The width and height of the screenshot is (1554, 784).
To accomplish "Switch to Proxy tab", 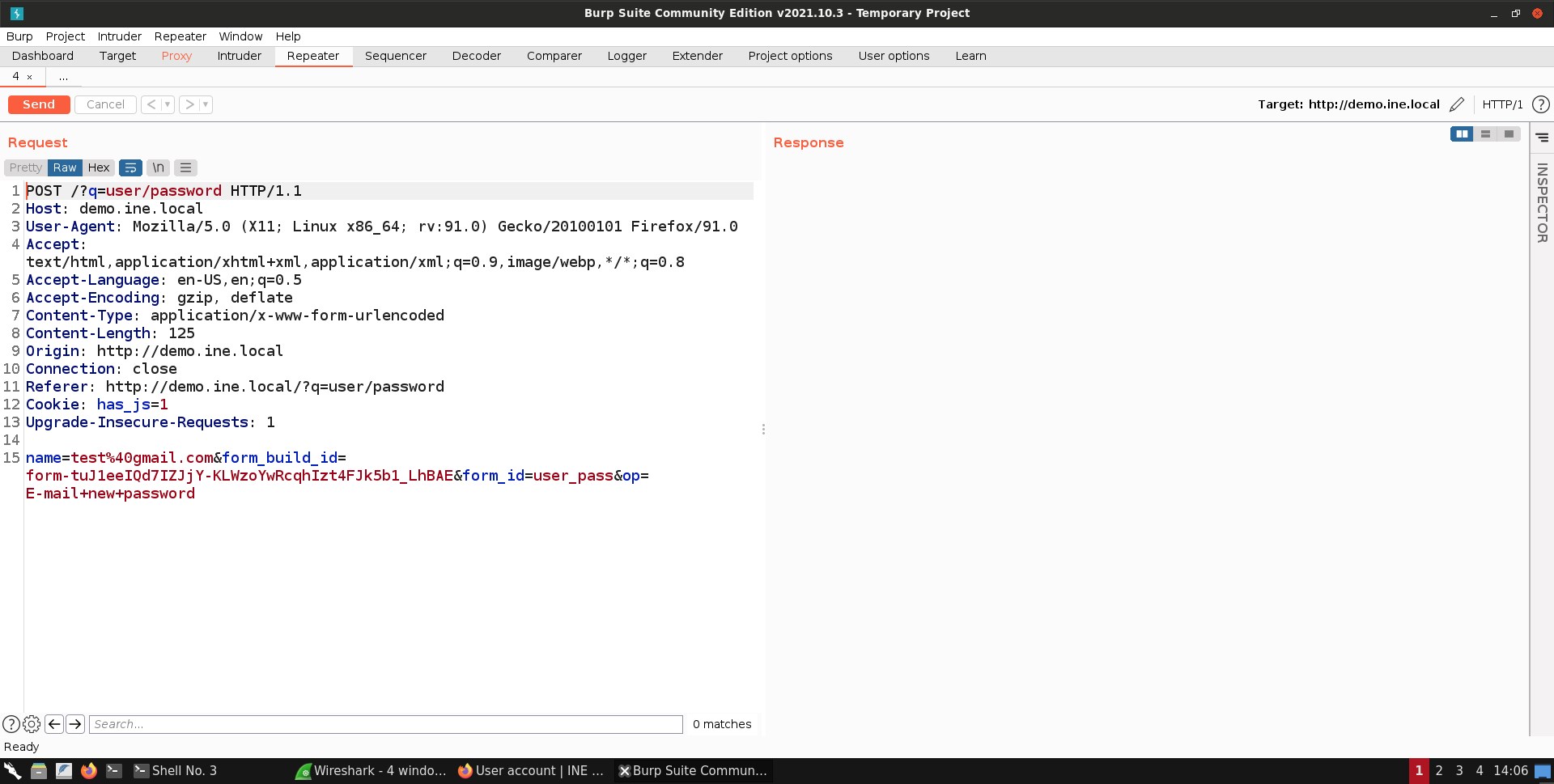I will tap(176, 56).
